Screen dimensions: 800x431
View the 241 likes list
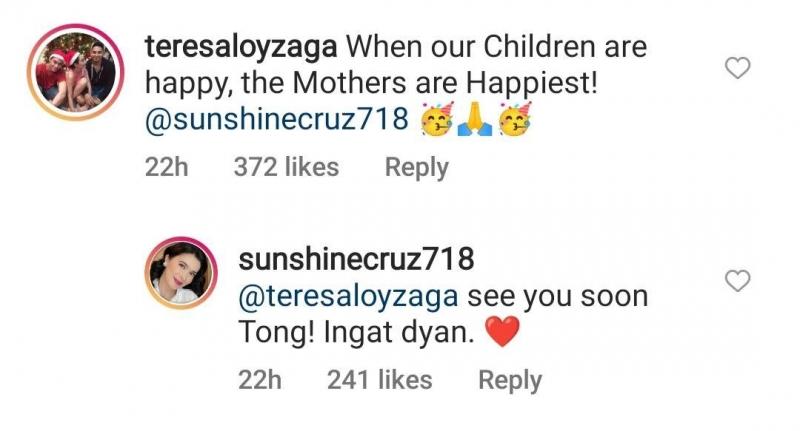pyautogui.click(x=379, y=380)
